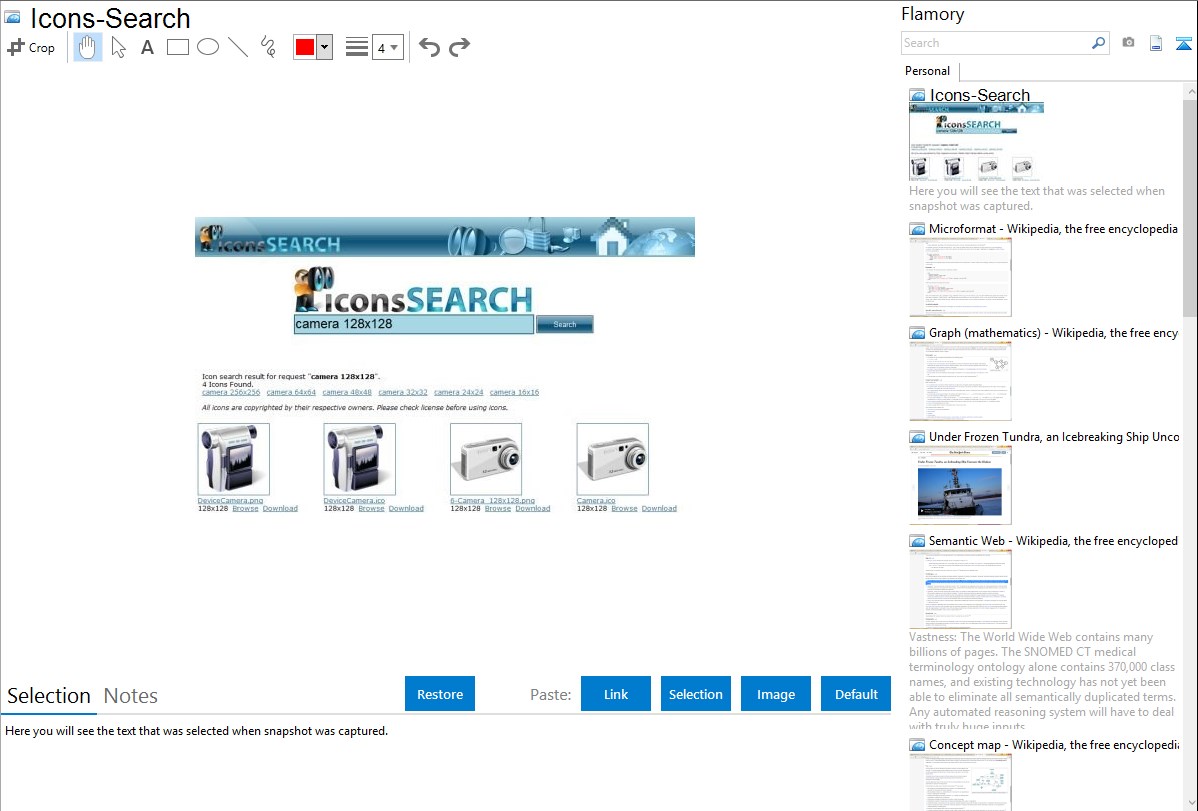Click the Selection paste button

coord(696,694)
